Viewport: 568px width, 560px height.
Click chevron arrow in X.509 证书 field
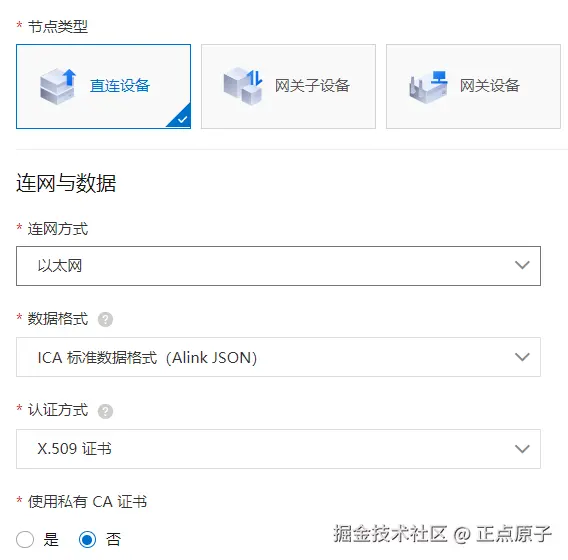[x=522, y=449]
